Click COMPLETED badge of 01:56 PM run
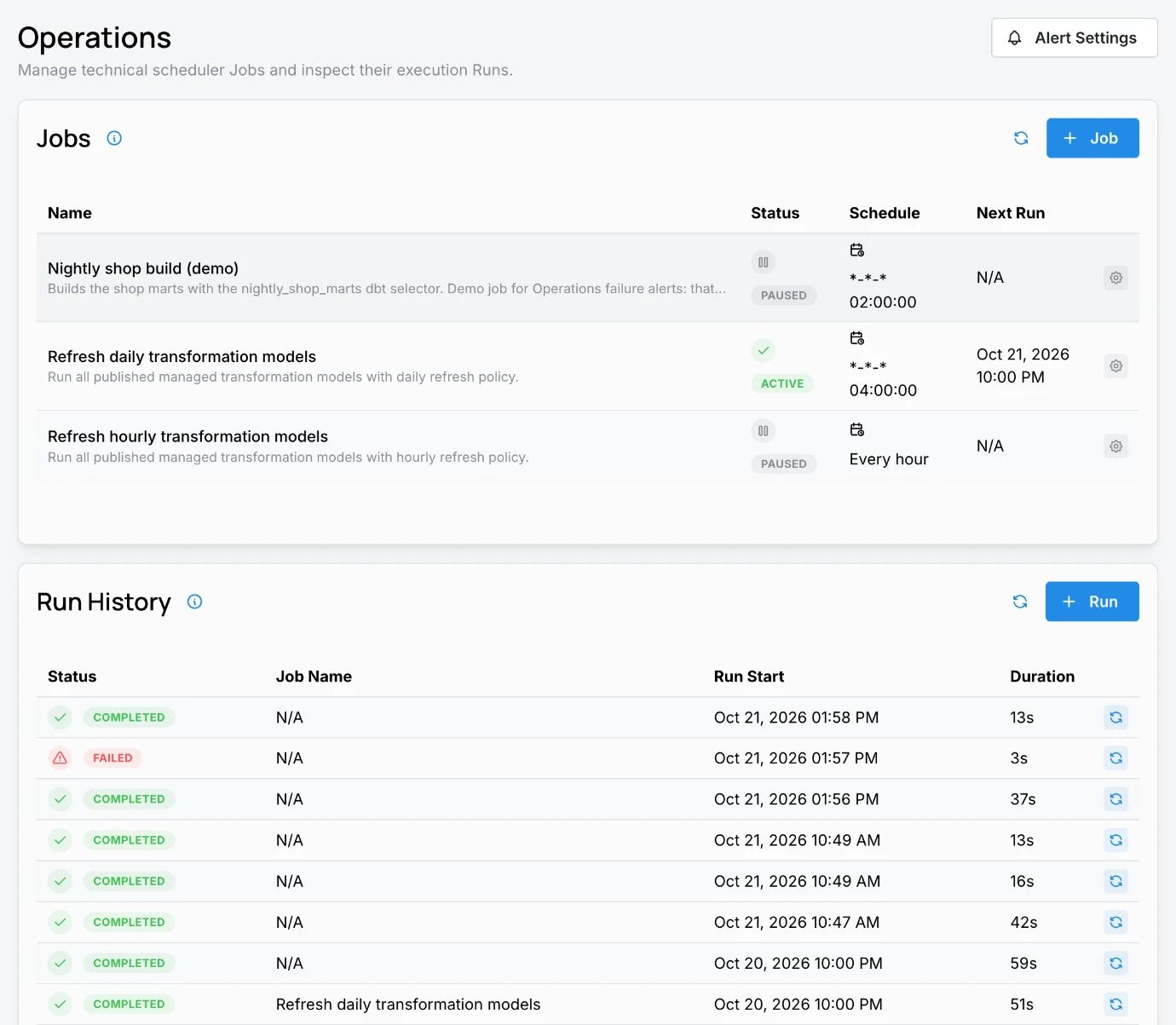This screenshot has width=1176, height=1025. pos(129,799)
